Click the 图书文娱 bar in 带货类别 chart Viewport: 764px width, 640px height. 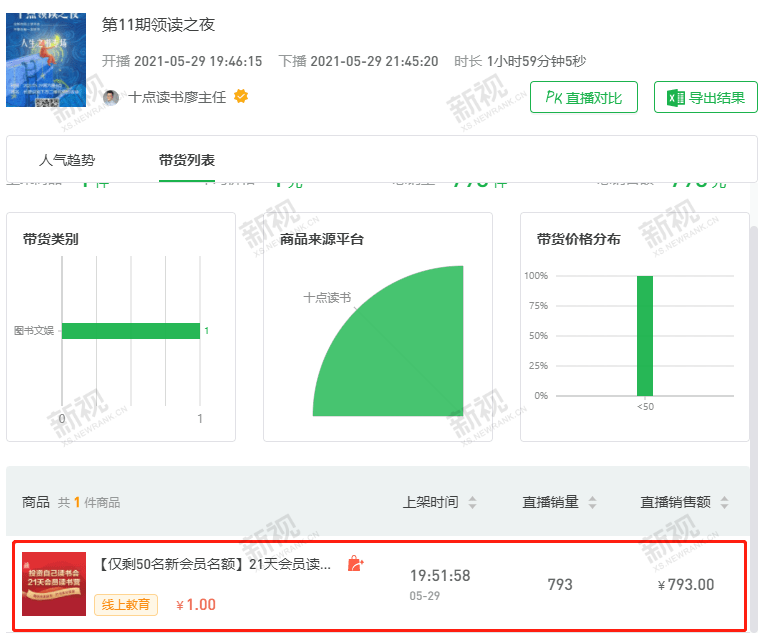[x=130, y=331]
